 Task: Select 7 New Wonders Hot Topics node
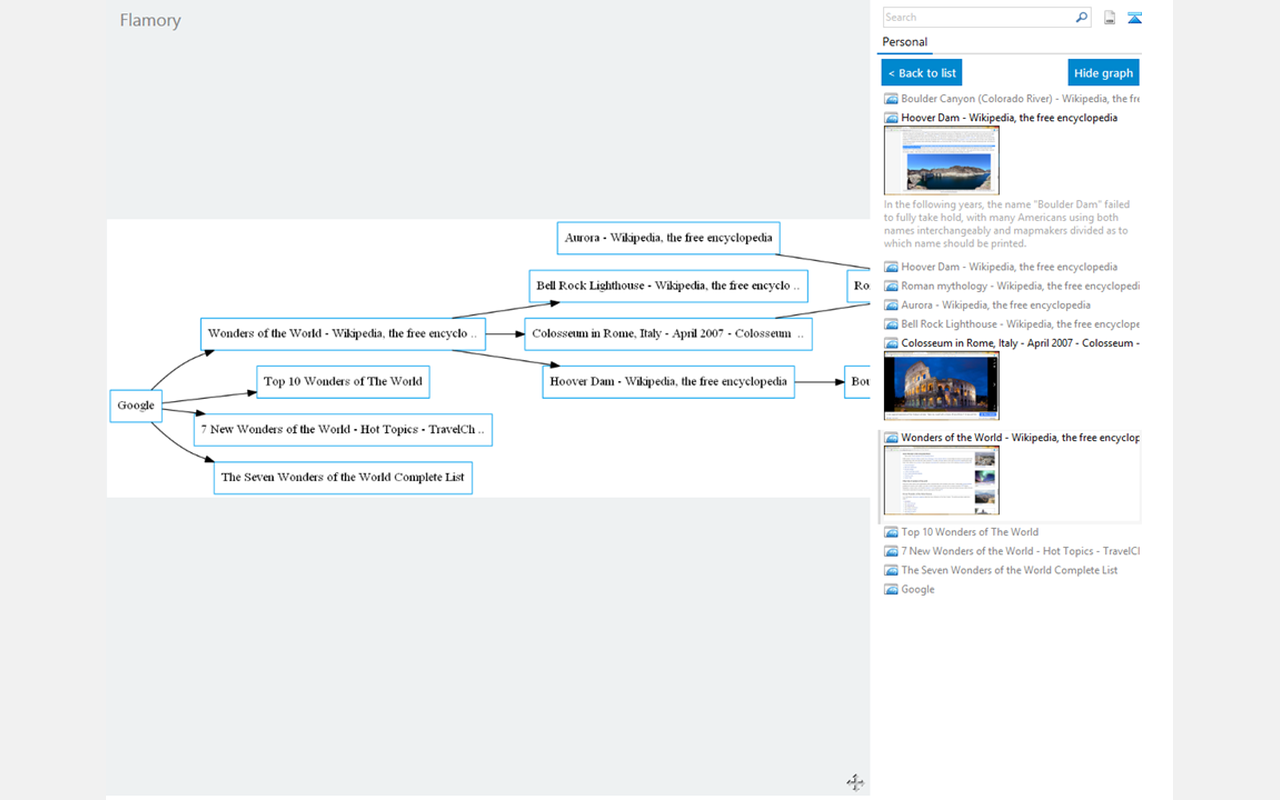[343, 429]
